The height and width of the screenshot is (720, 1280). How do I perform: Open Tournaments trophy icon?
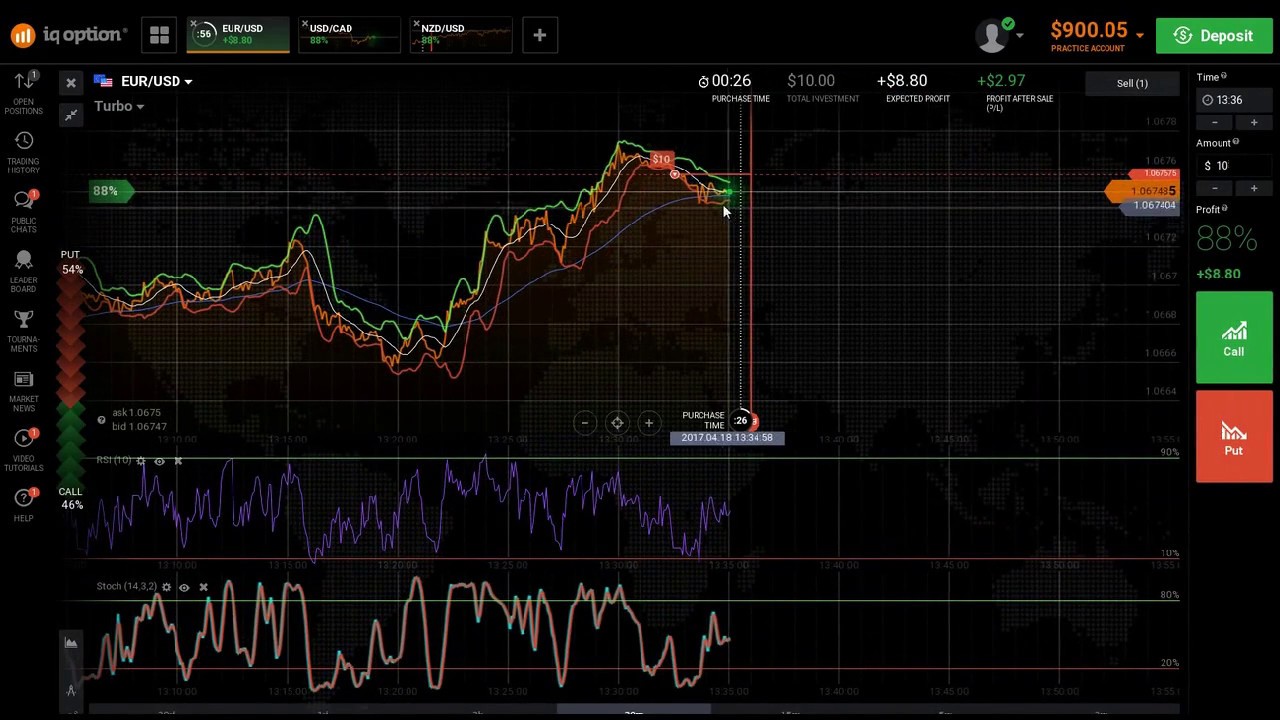tap(24, 331)
